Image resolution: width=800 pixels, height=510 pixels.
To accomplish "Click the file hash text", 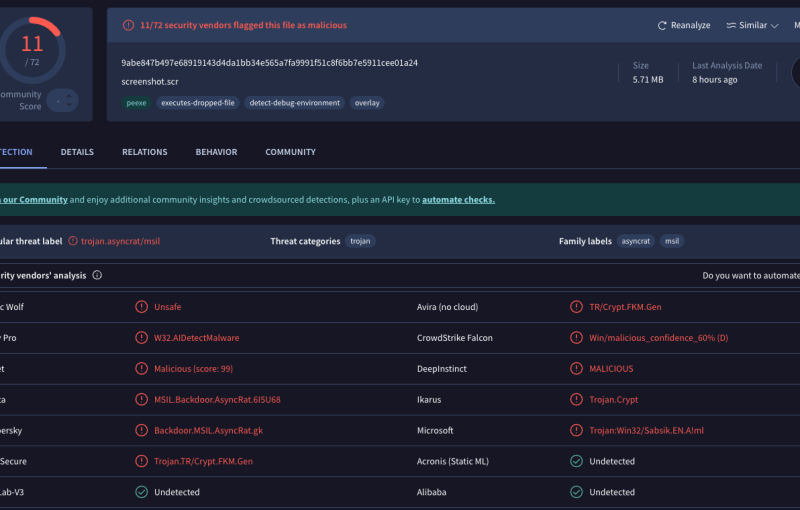I will pyautogui.click(x=269, y=62).
